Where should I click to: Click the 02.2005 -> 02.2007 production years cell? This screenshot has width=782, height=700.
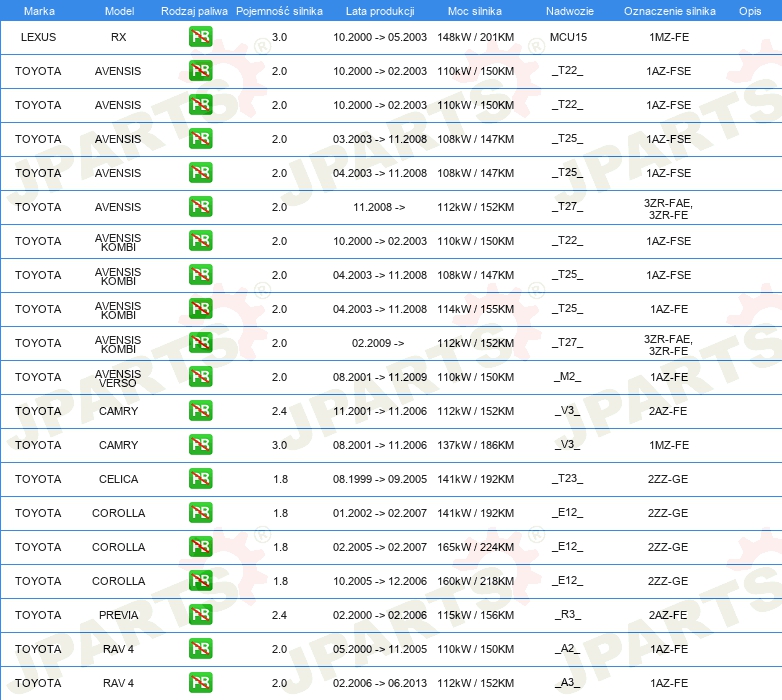(x=380, y=547)
